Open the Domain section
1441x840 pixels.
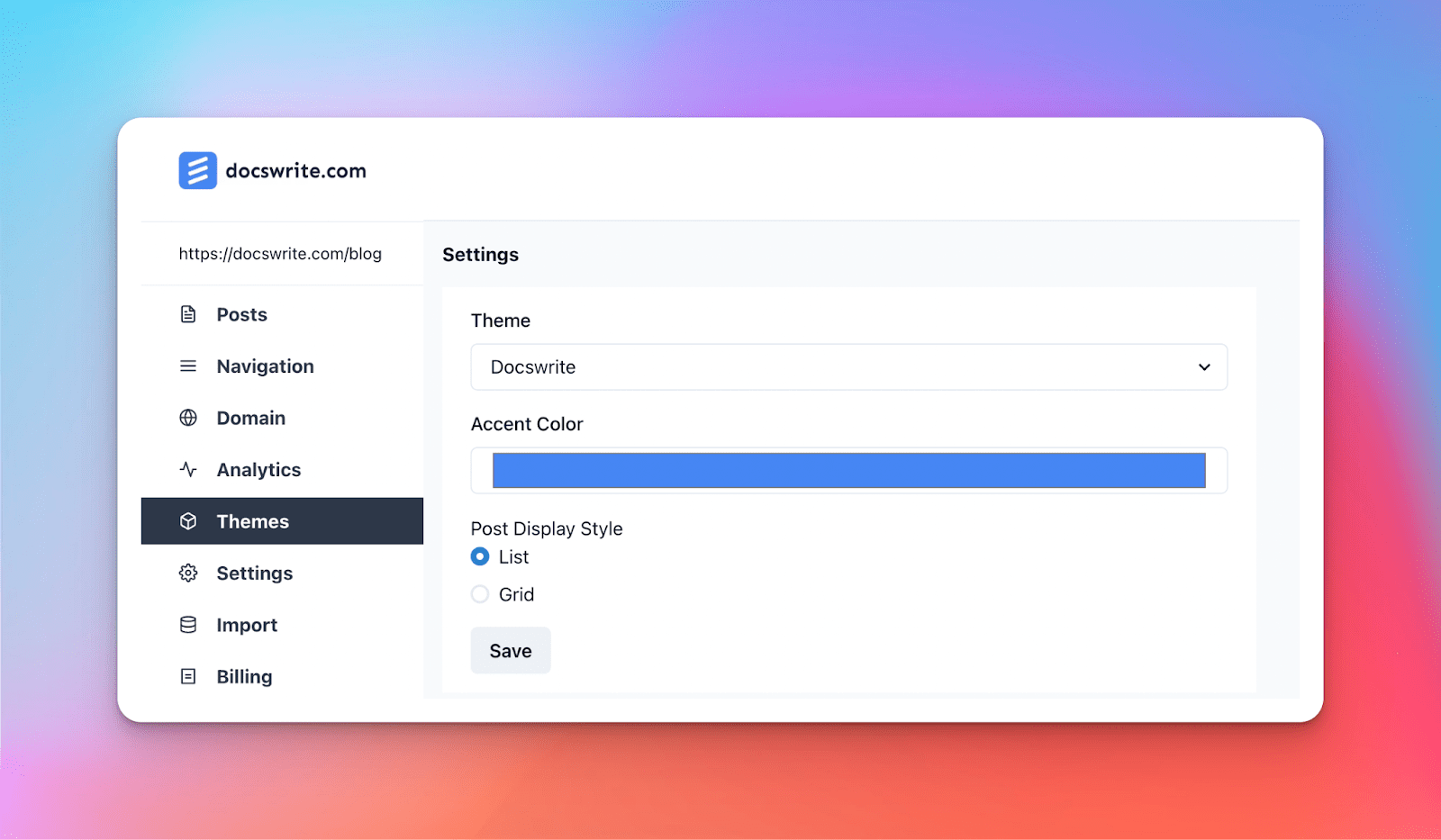[x=282, y=418]
